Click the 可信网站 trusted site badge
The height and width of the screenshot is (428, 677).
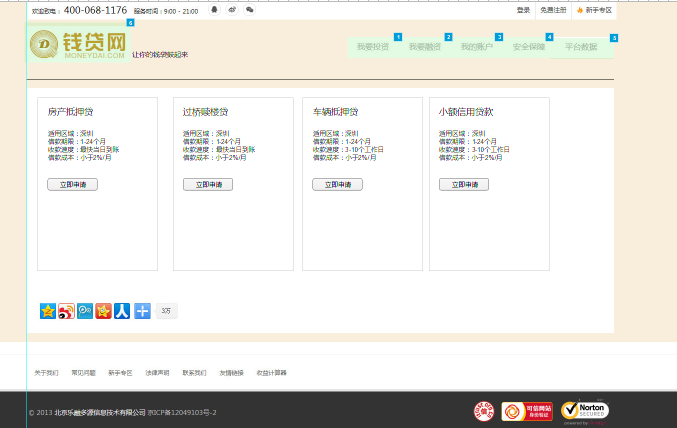(x=527, y=411)
